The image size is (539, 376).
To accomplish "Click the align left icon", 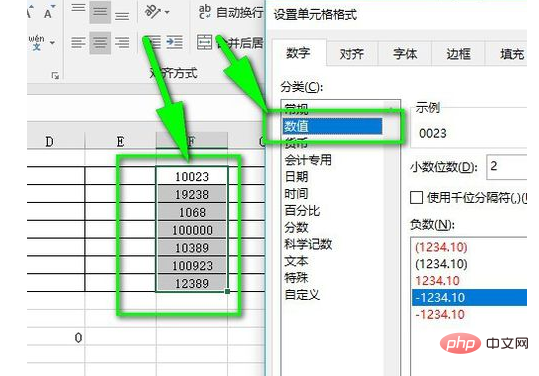I will coord(78,43).
